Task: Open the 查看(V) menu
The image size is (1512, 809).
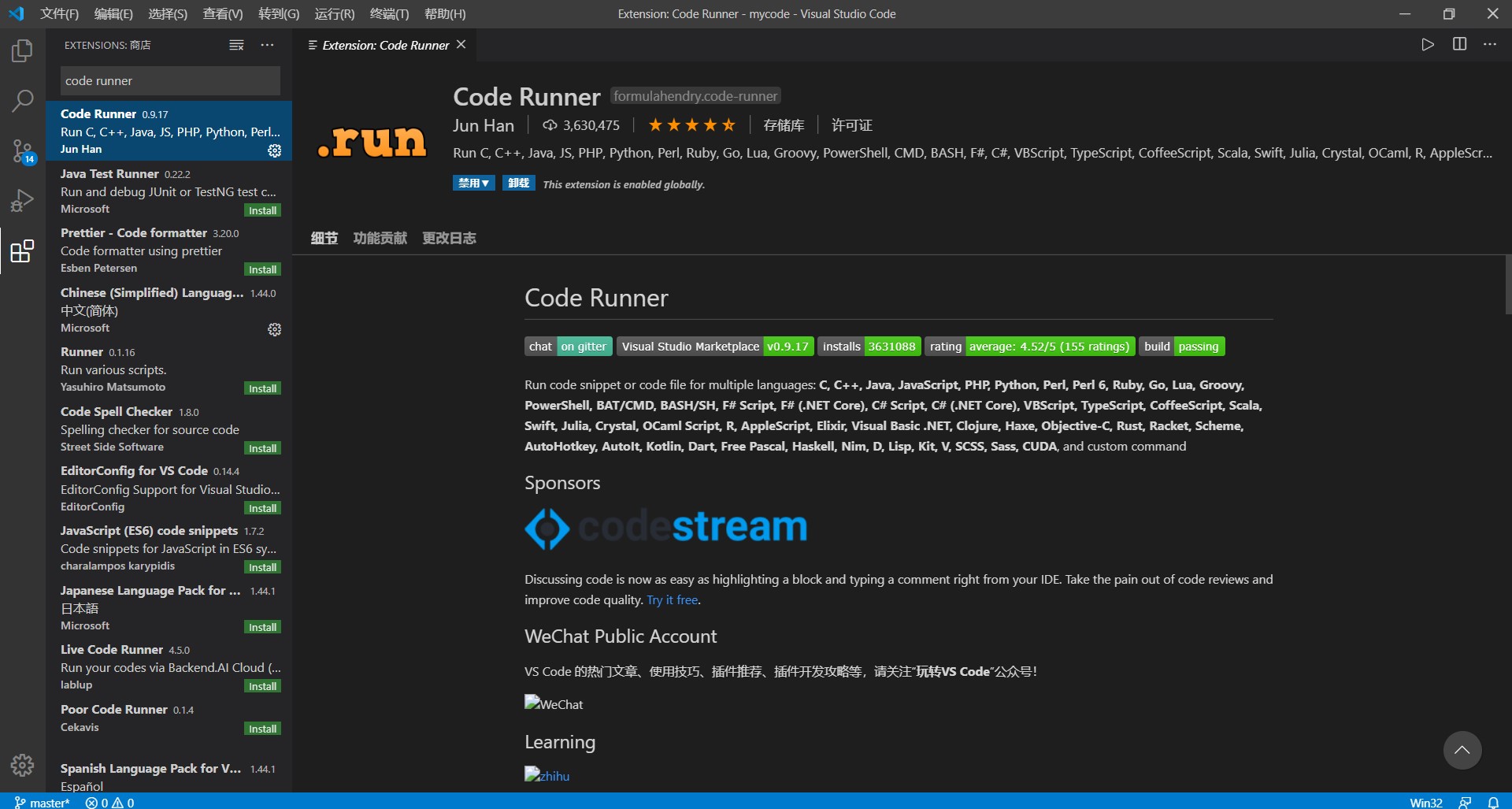Action: (223, 13)
